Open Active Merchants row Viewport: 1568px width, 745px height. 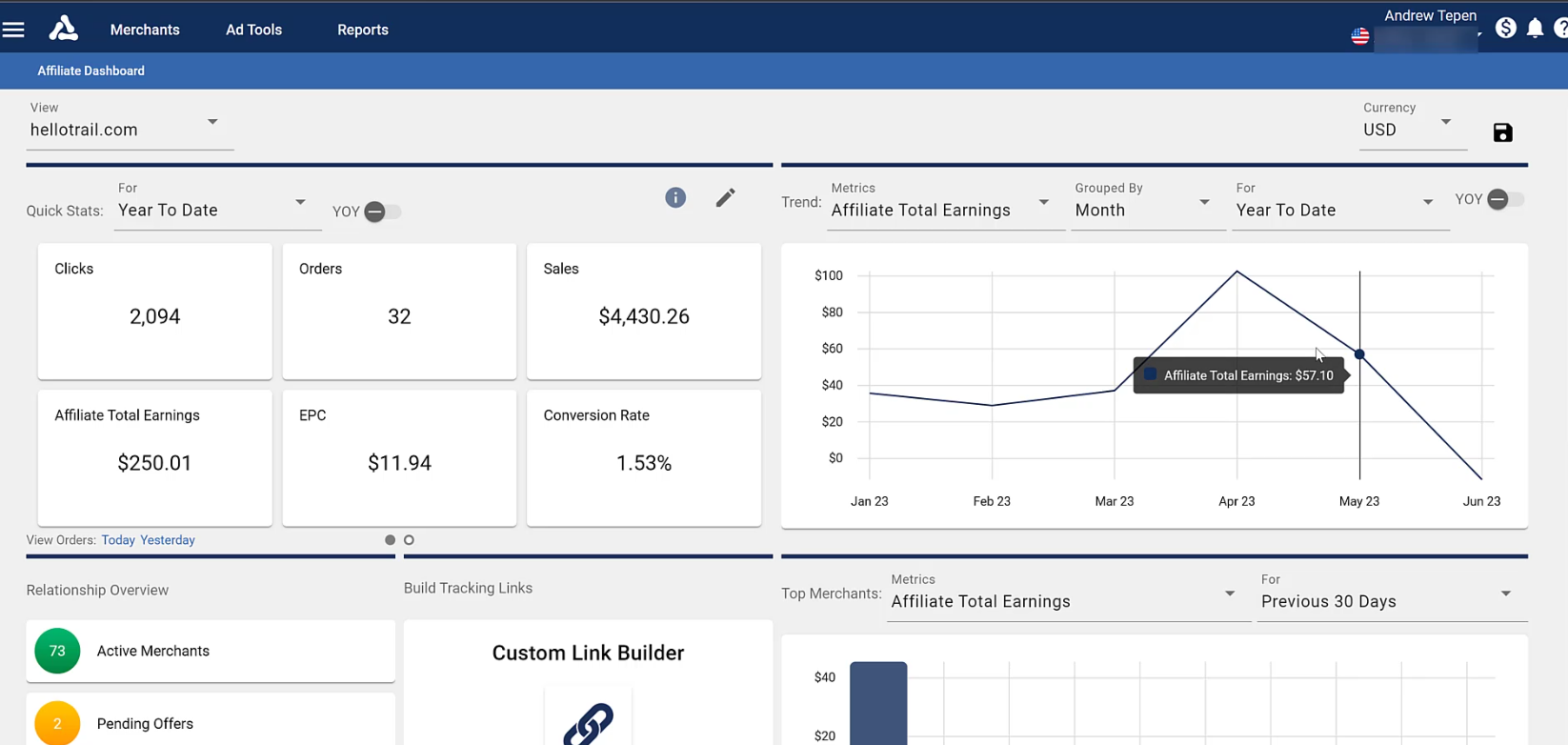[211, 651]
